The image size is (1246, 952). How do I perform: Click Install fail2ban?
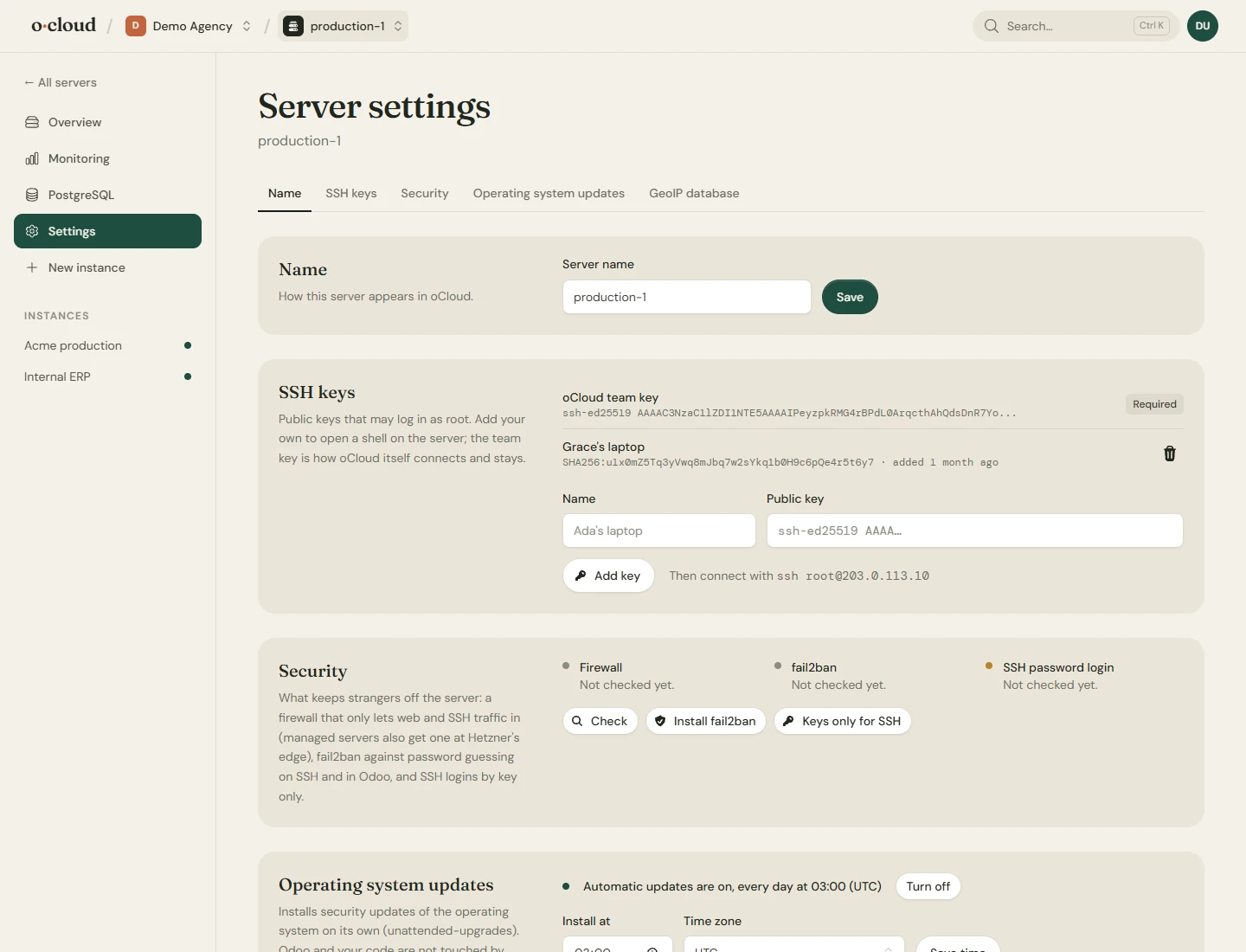coord(706,721)
